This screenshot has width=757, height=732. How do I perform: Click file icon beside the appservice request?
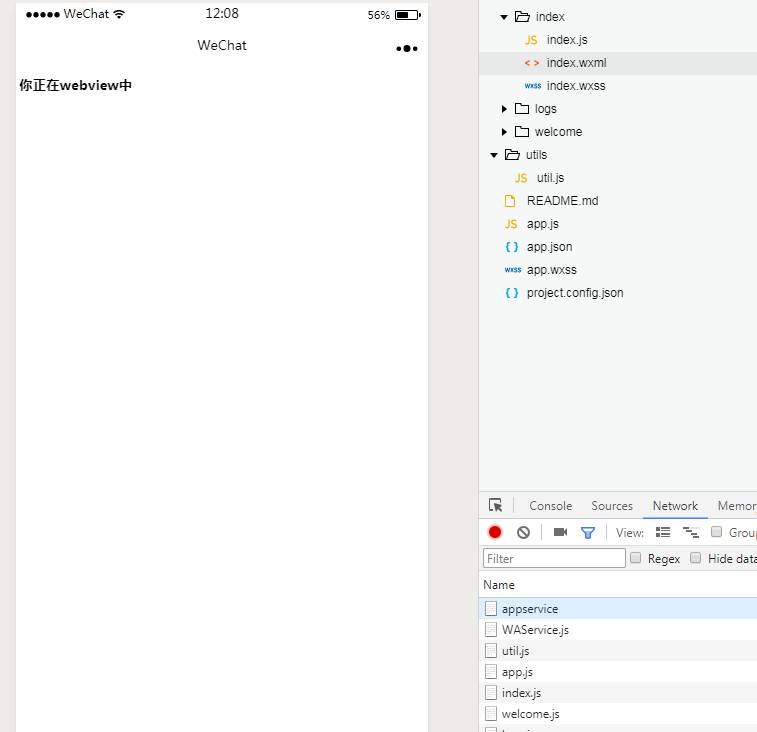pyautogui.click(x=491, y=609)
